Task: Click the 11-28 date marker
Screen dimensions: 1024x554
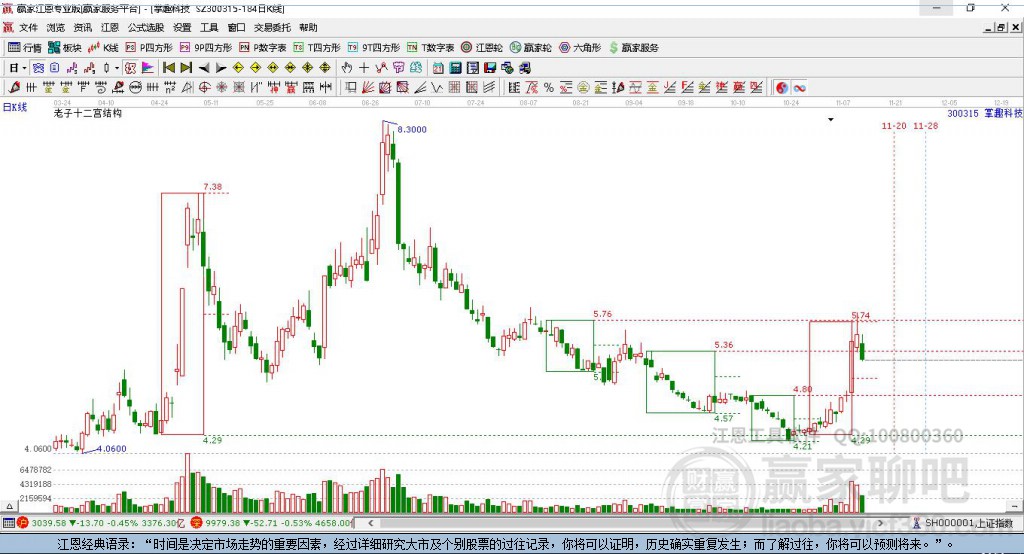Action: [925, 125]
